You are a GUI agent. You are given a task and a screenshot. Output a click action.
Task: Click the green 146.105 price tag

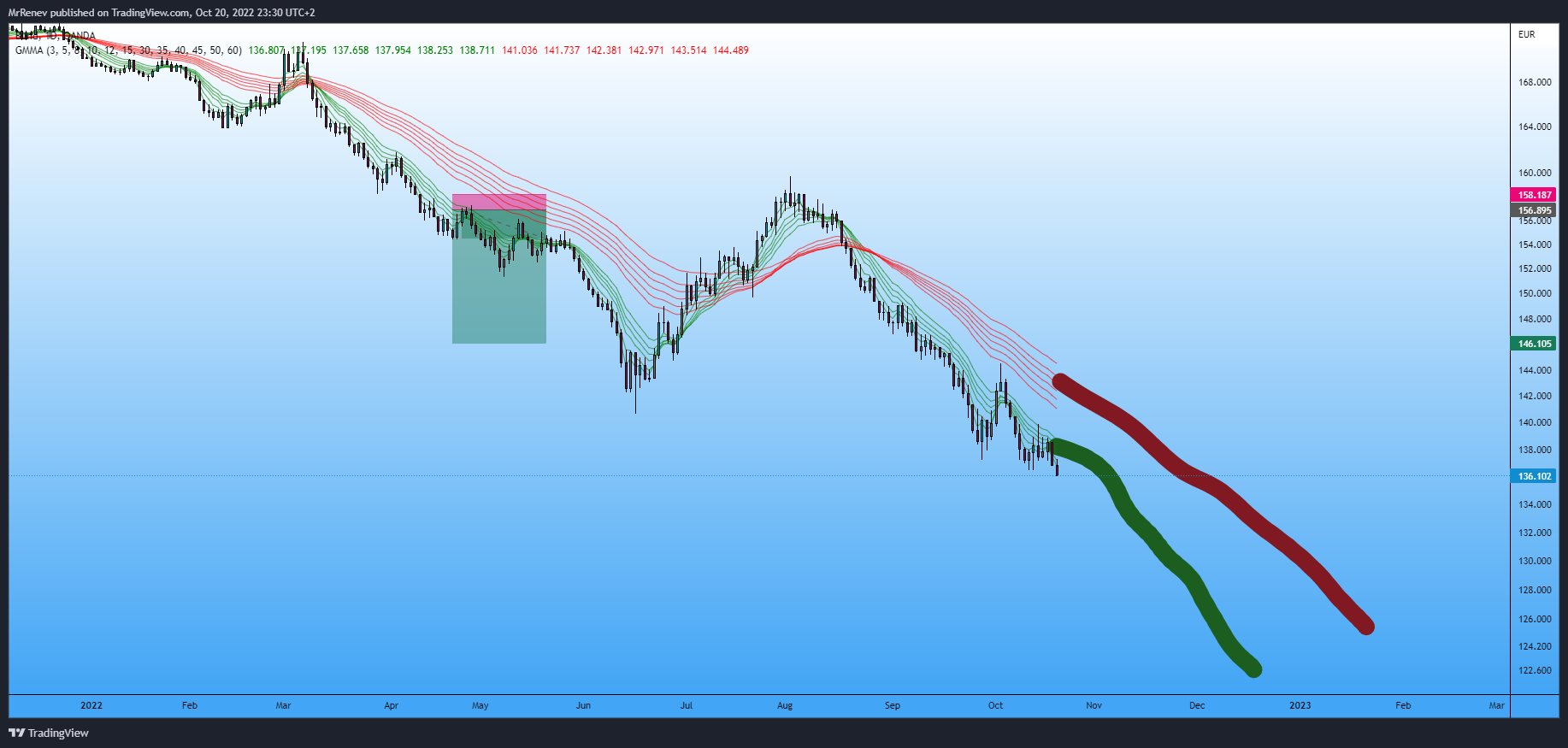pos(1535,344)
